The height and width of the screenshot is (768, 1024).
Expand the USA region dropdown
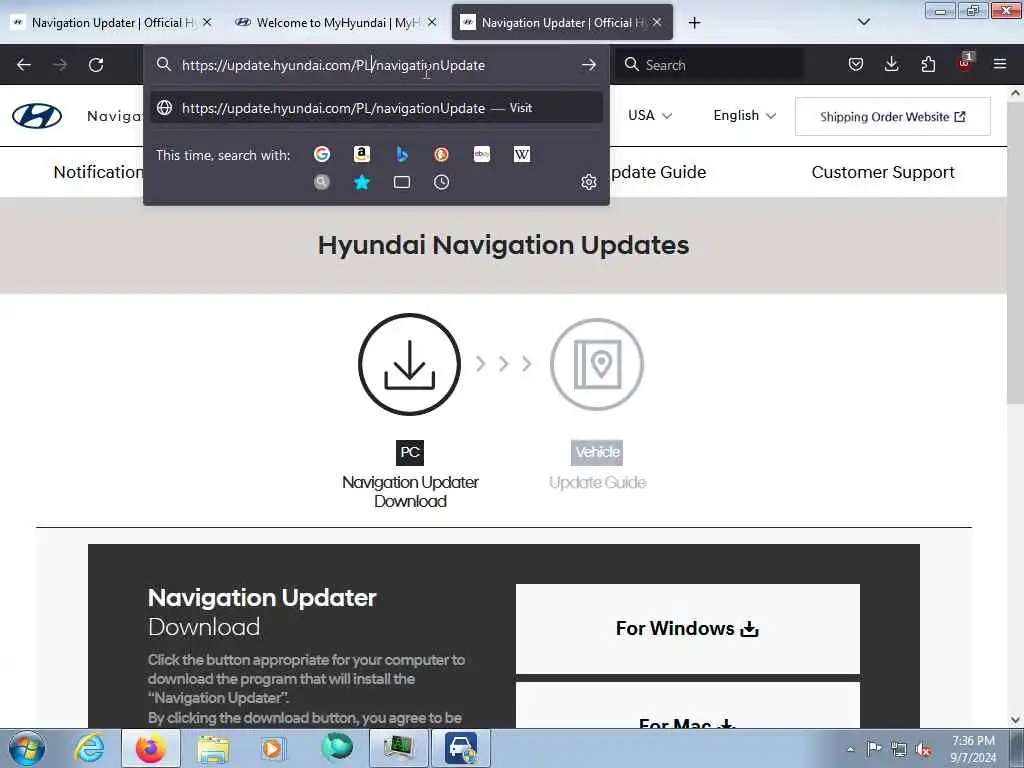coord(650,116)
